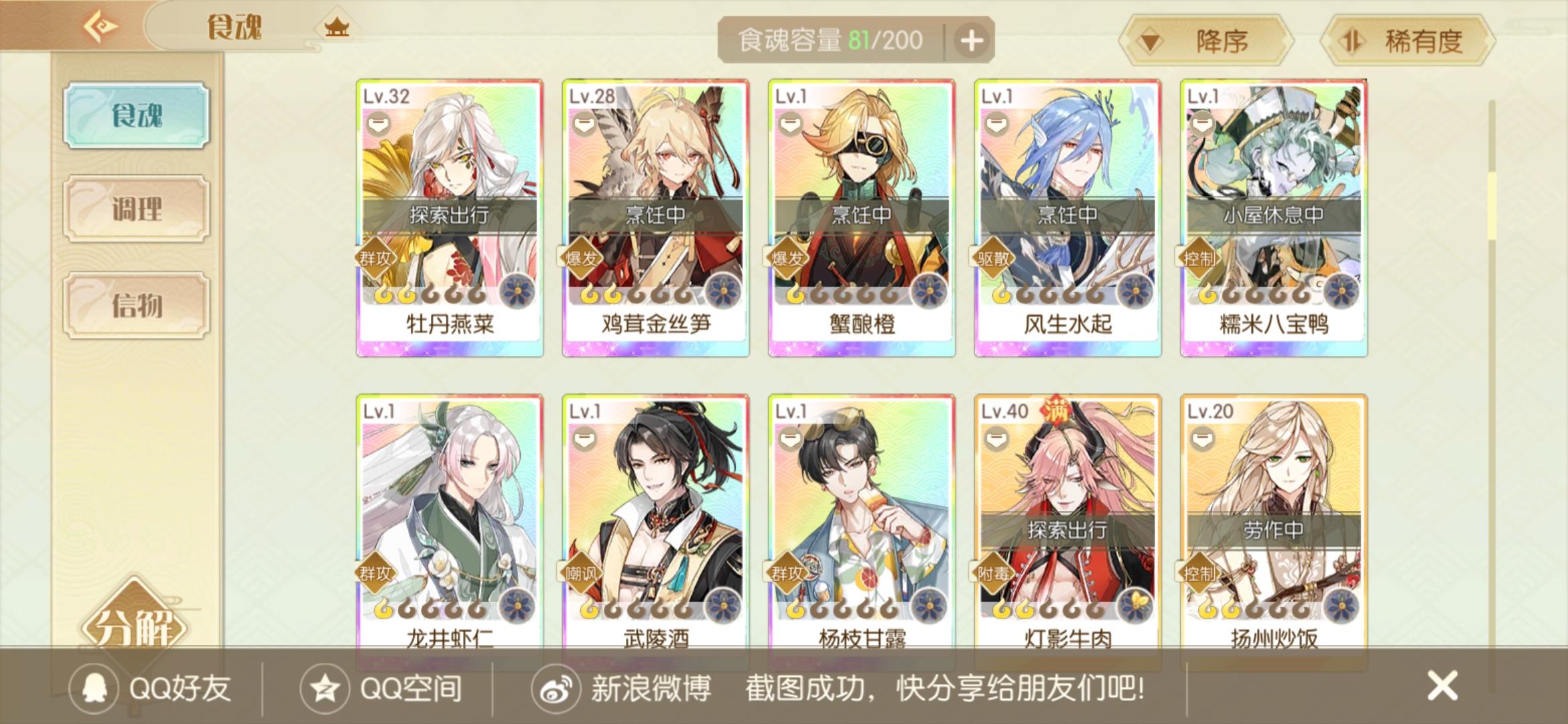Select the 食魂 sidebar tab
The height and width of the screenshot is (724, 1568).
tap(137, 115)
